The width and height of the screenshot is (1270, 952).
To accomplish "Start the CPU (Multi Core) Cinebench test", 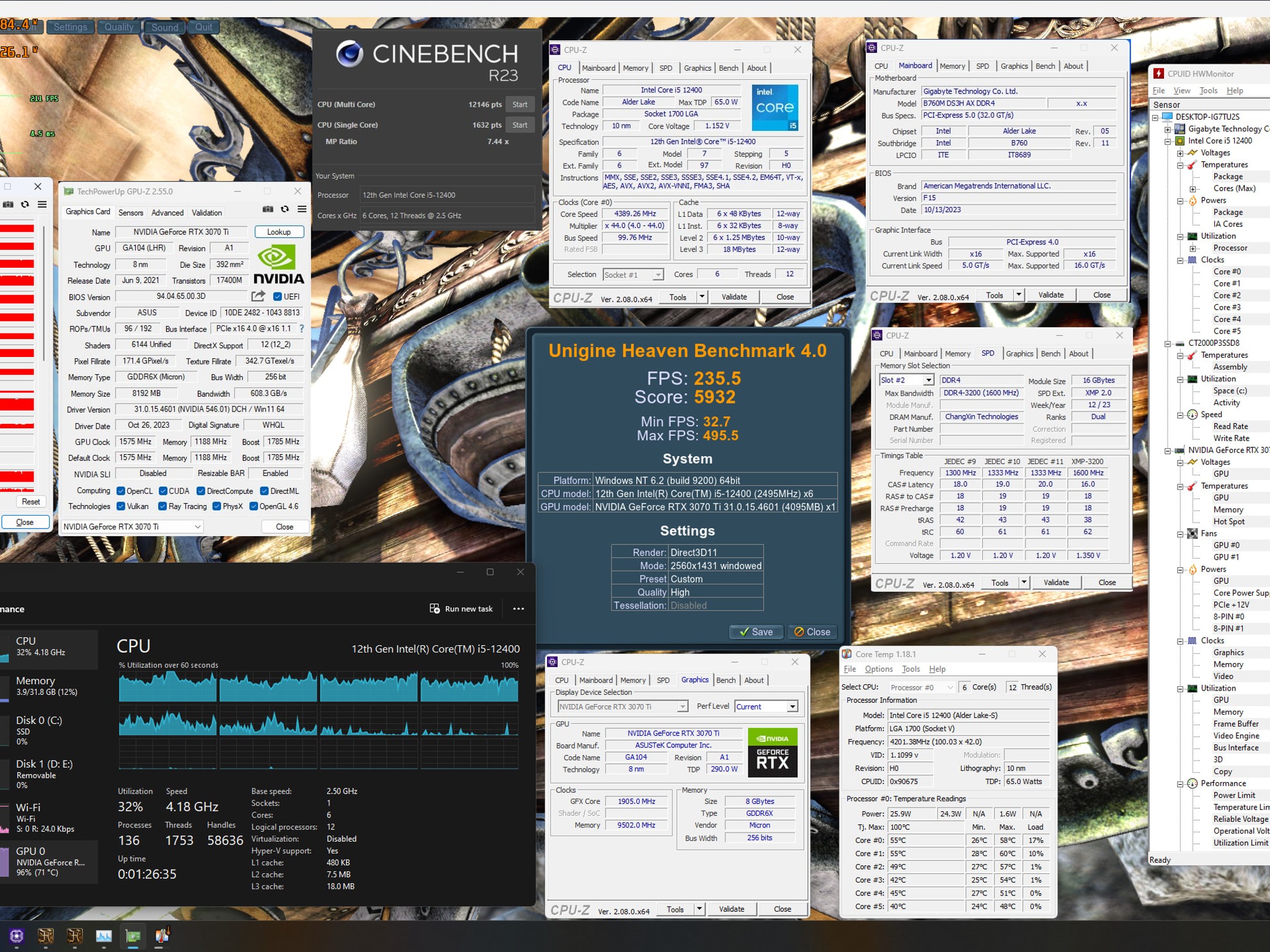I will click(520, 105).
